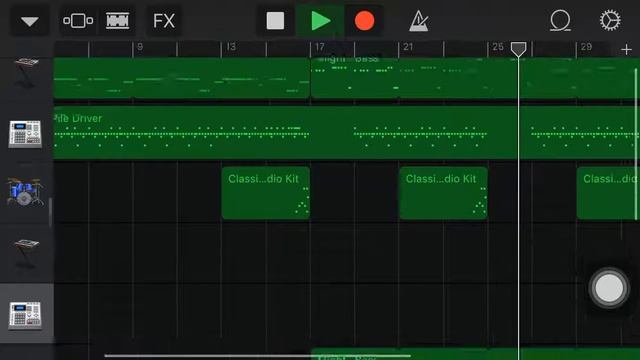Start recording with the red button
This screenshot has width=640, height=360.
coord(364,21)
